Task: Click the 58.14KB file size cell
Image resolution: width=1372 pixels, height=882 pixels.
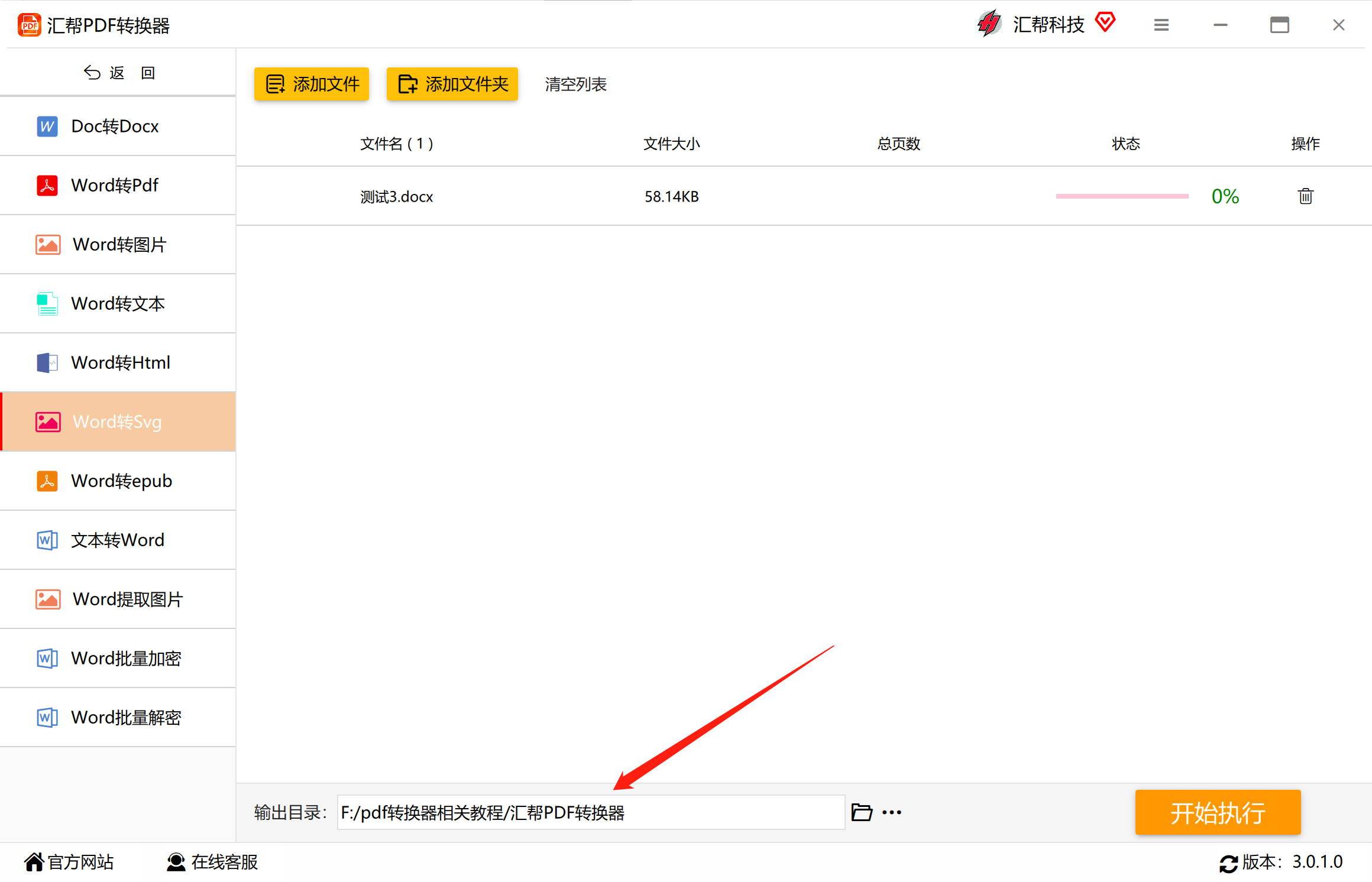Action: (672, 197)
